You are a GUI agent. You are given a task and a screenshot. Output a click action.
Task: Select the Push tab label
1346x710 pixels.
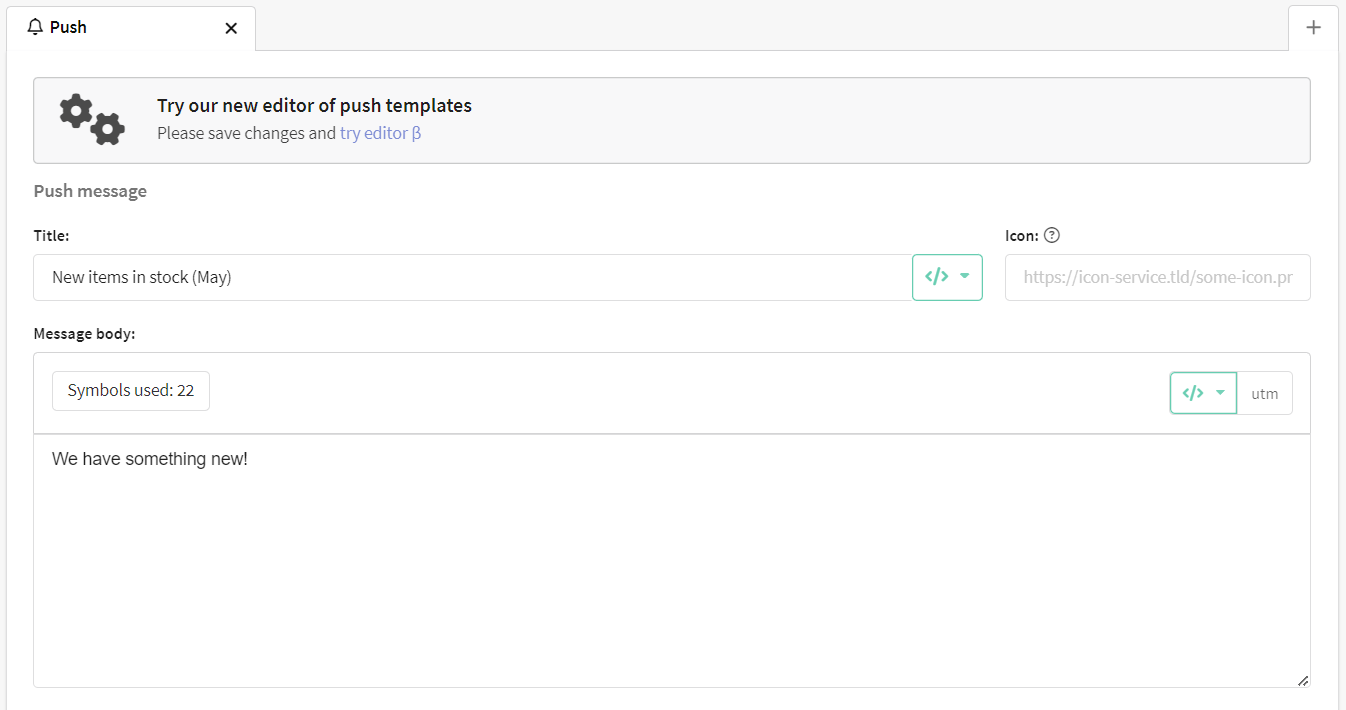click(68, 27)
